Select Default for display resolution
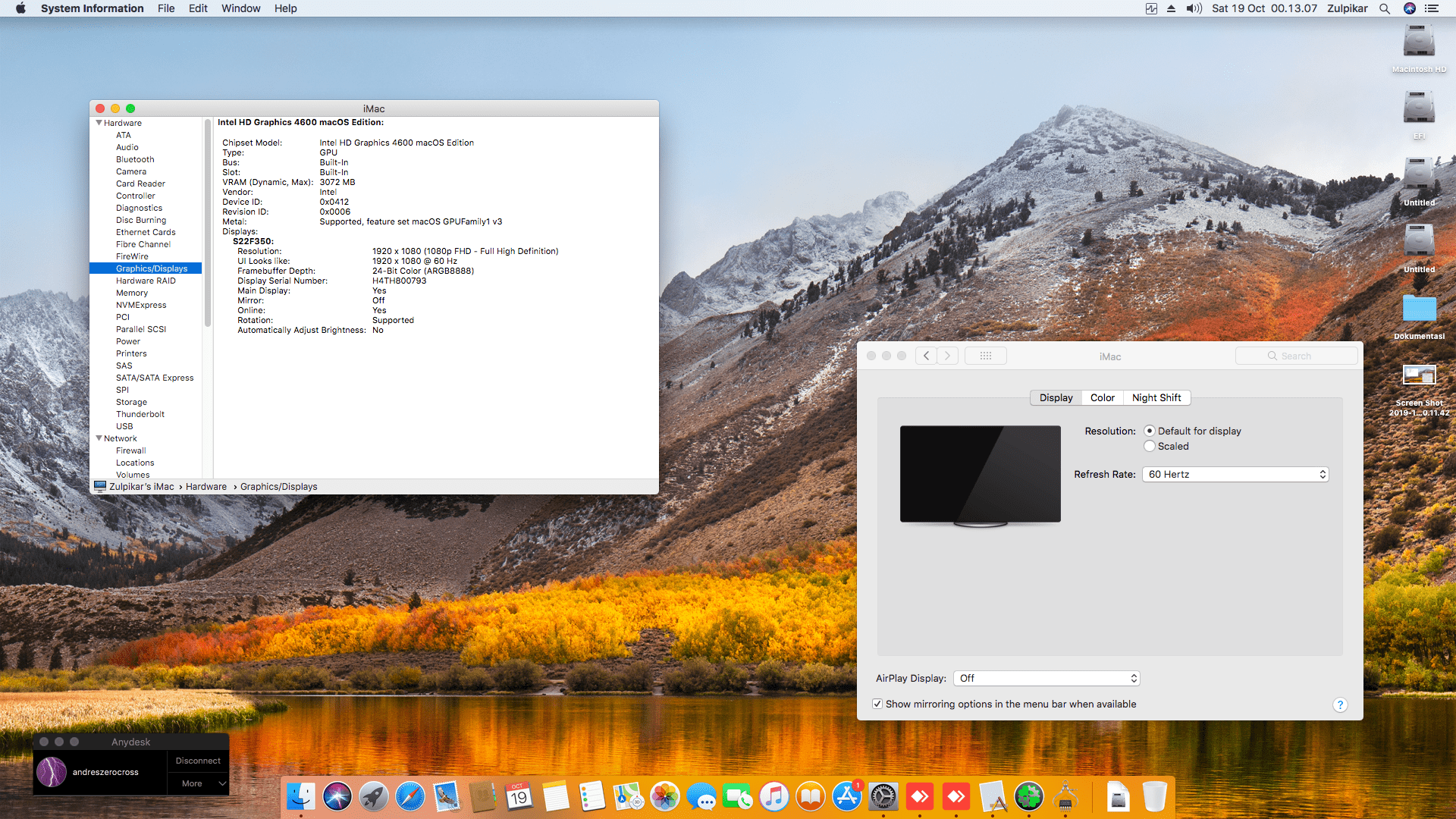 tap(1150, 431)
